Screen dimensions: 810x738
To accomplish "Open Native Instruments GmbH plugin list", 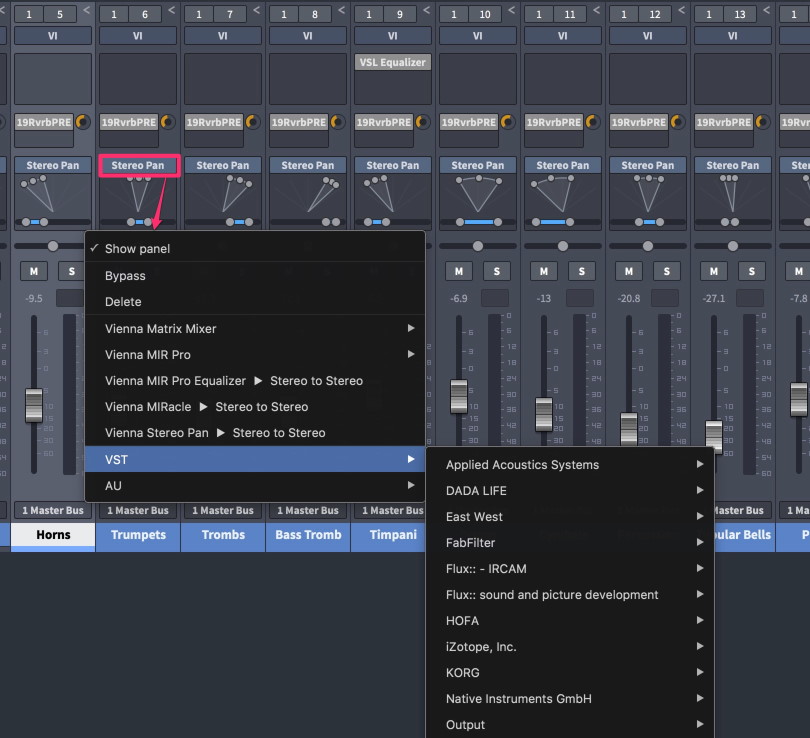I will click(570, 698).
